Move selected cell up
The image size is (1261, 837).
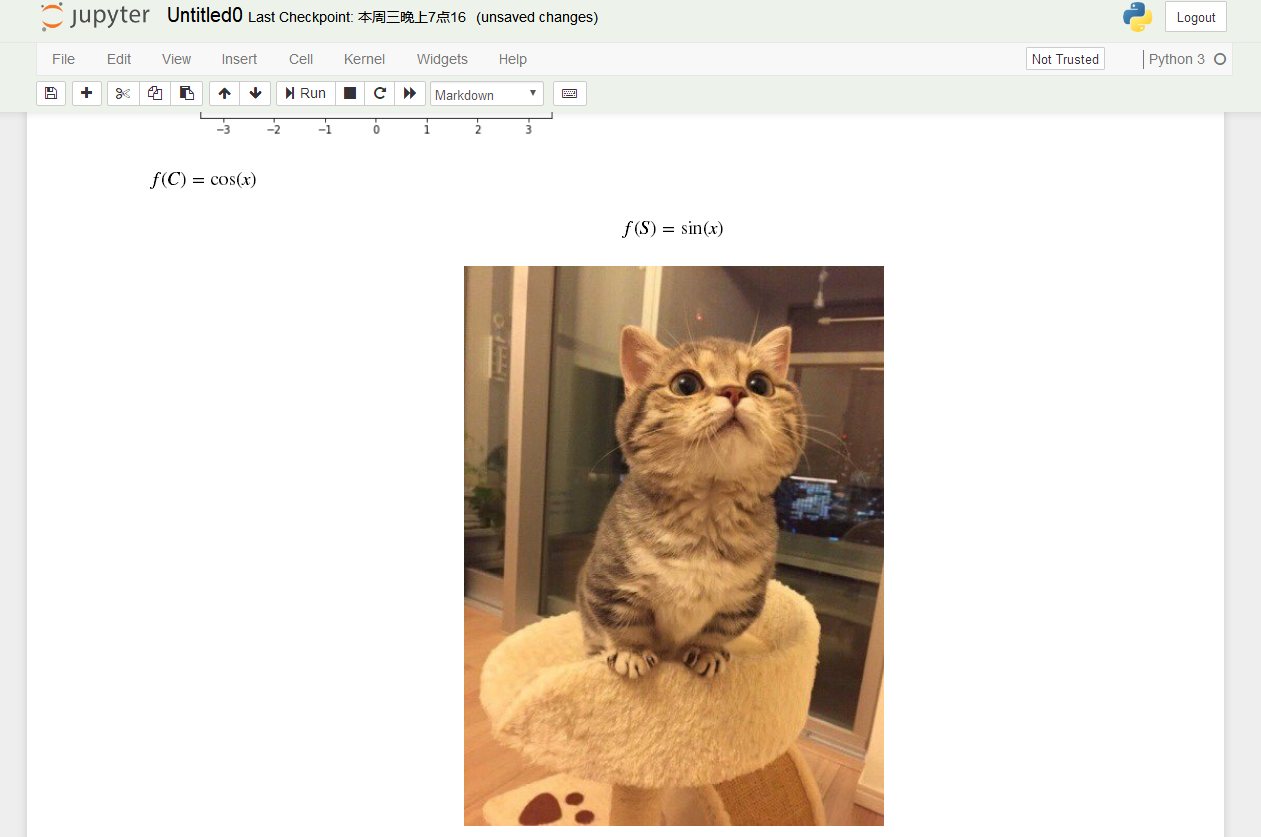coord(224,93)
